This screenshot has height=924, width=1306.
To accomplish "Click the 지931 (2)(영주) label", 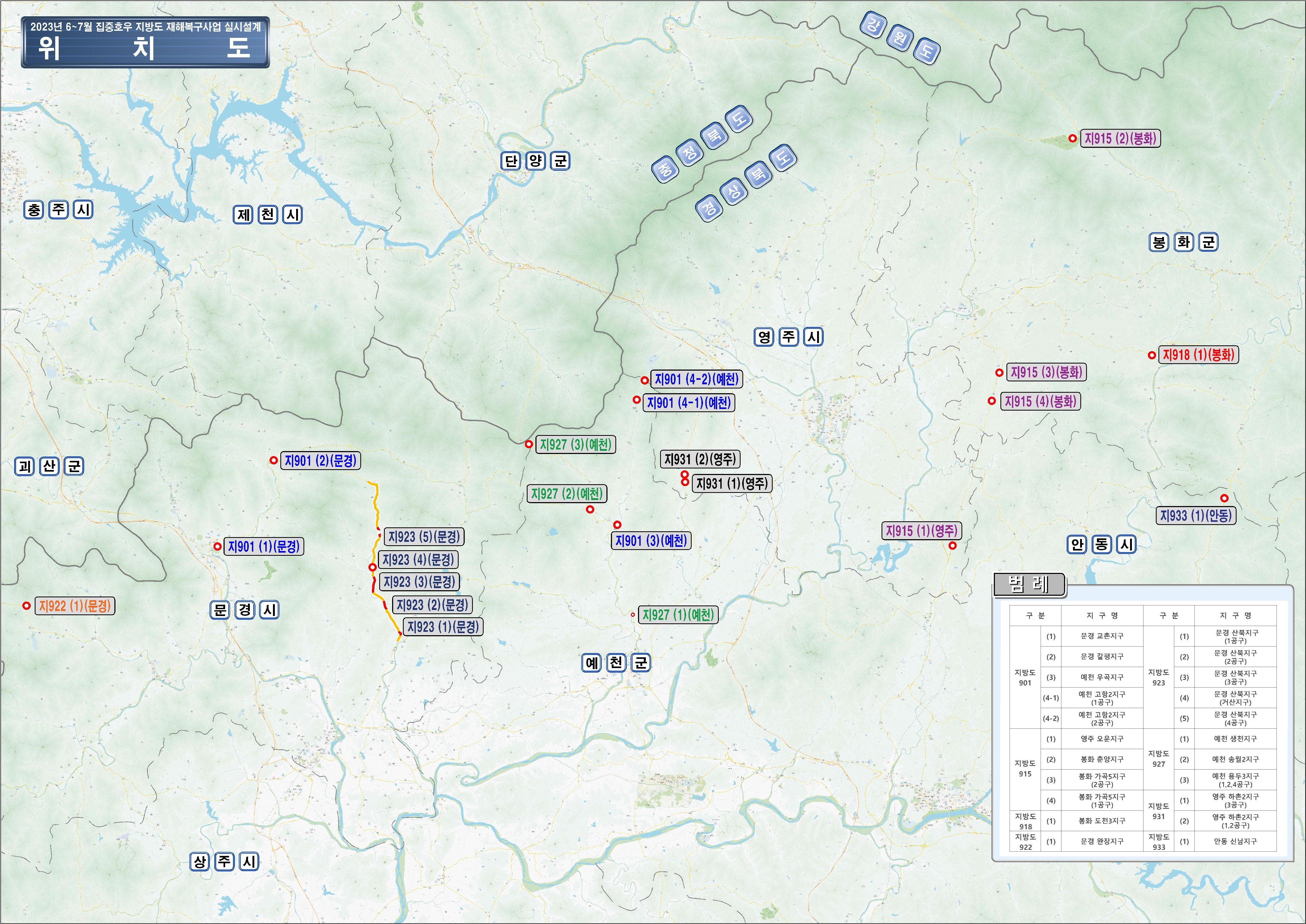I will [700, 459].
